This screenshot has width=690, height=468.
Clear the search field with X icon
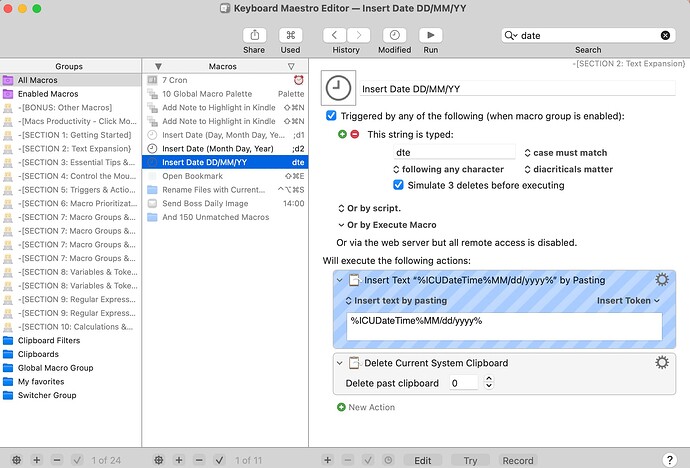coord(667,35)
